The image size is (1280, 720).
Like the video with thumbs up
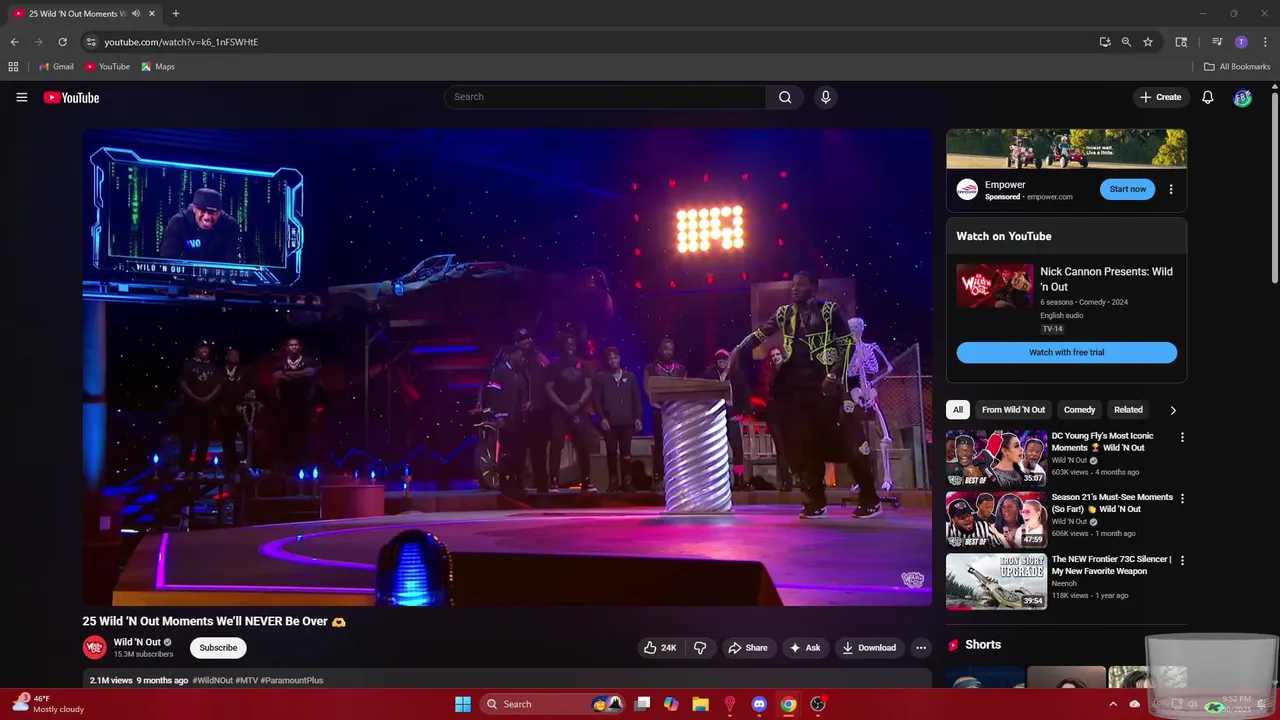coord(660,647)
